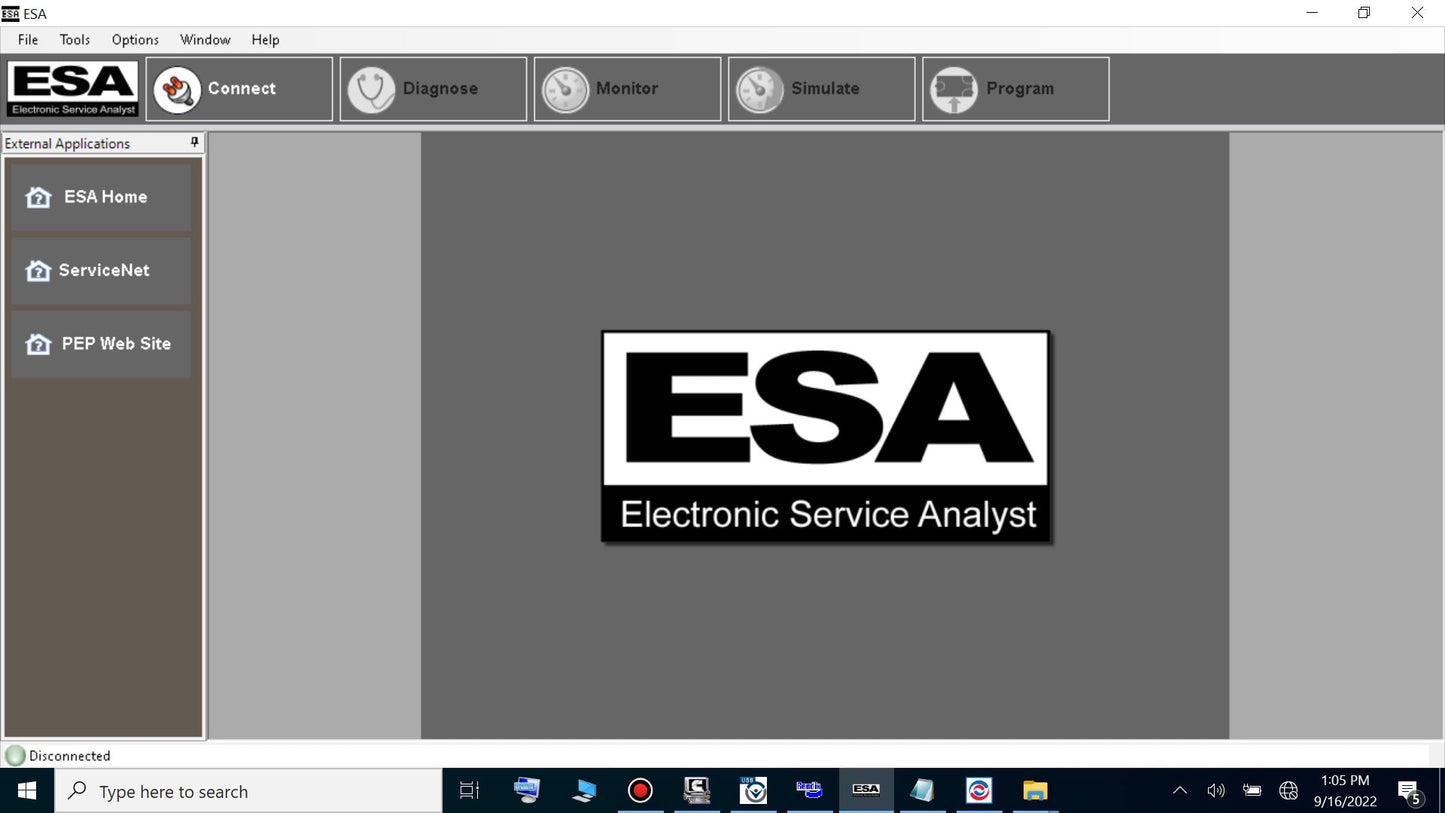
Task: Open the ServiceNet external application
Action: click(x=101, y=270)
